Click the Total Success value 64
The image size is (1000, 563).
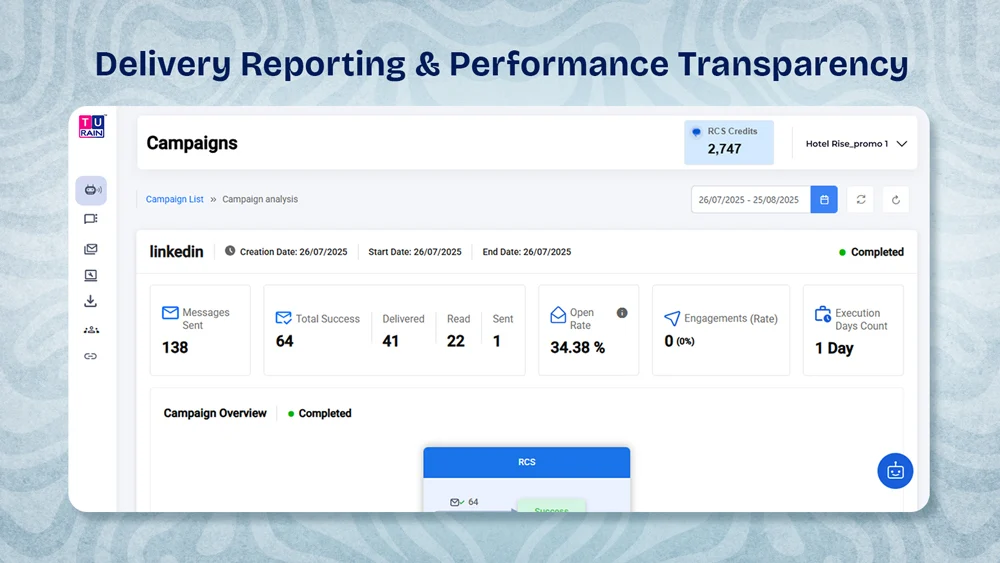[284, 341]
